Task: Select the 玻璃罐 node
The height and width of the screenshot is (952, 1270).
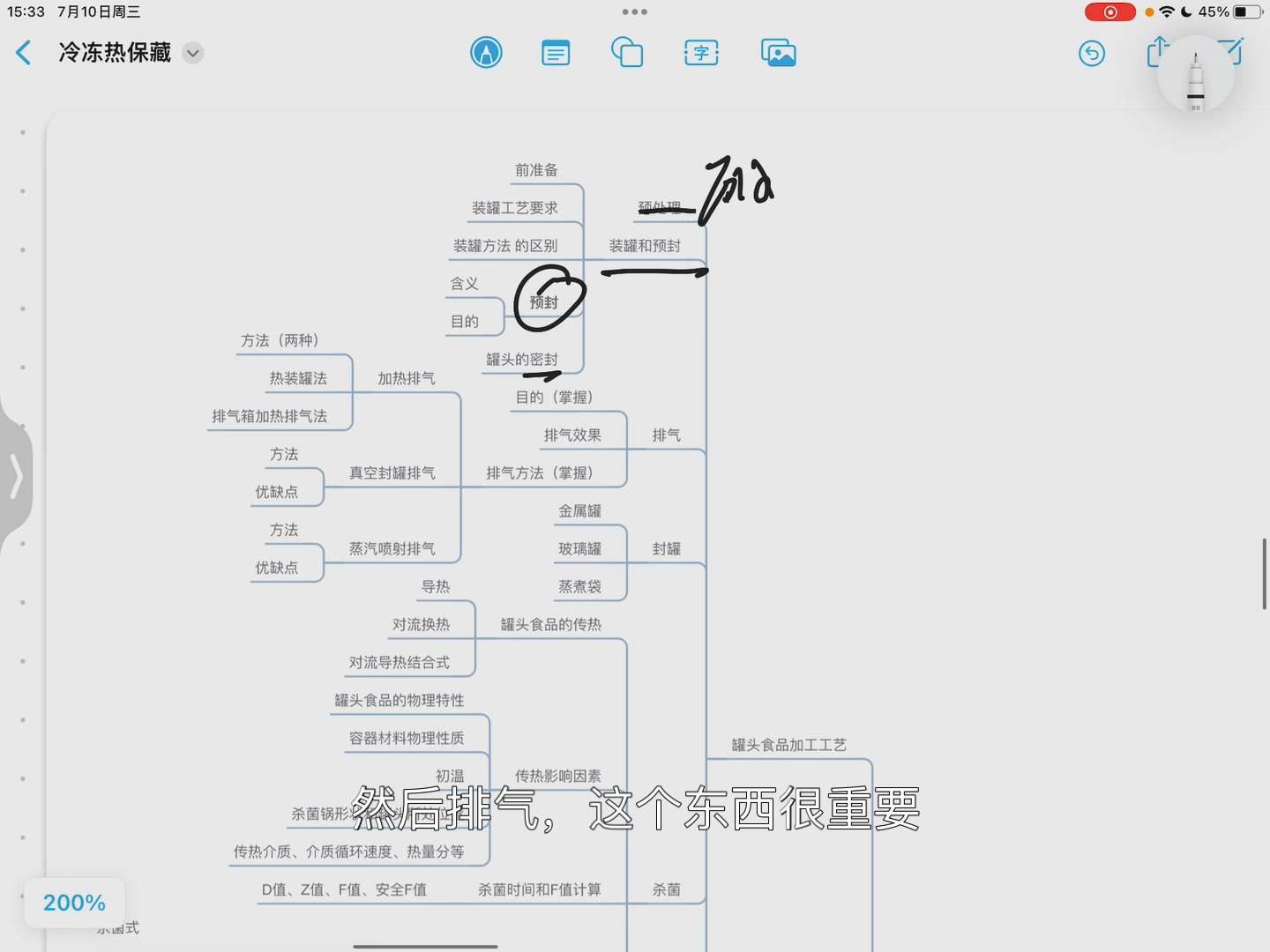Action: point(579,549)
